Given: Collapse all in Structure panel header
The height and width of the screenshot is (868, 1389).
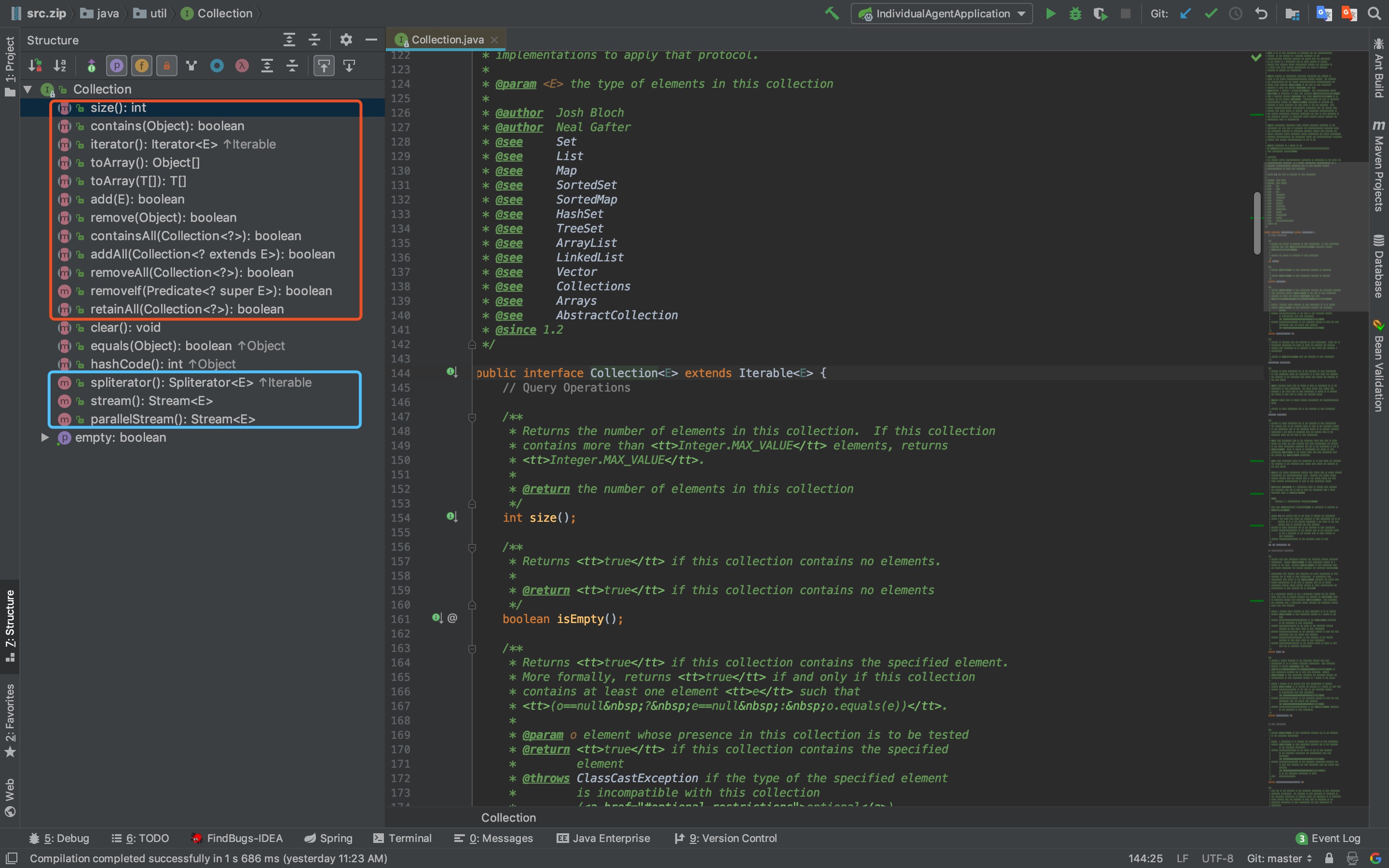Looking at the screenshot, I should (314, 40).
